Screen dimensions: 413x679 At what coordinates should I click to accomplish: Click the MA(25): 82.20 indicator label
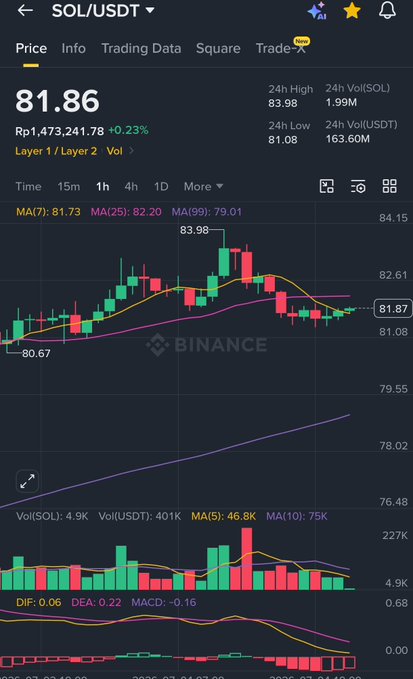(x=126, y=212)
